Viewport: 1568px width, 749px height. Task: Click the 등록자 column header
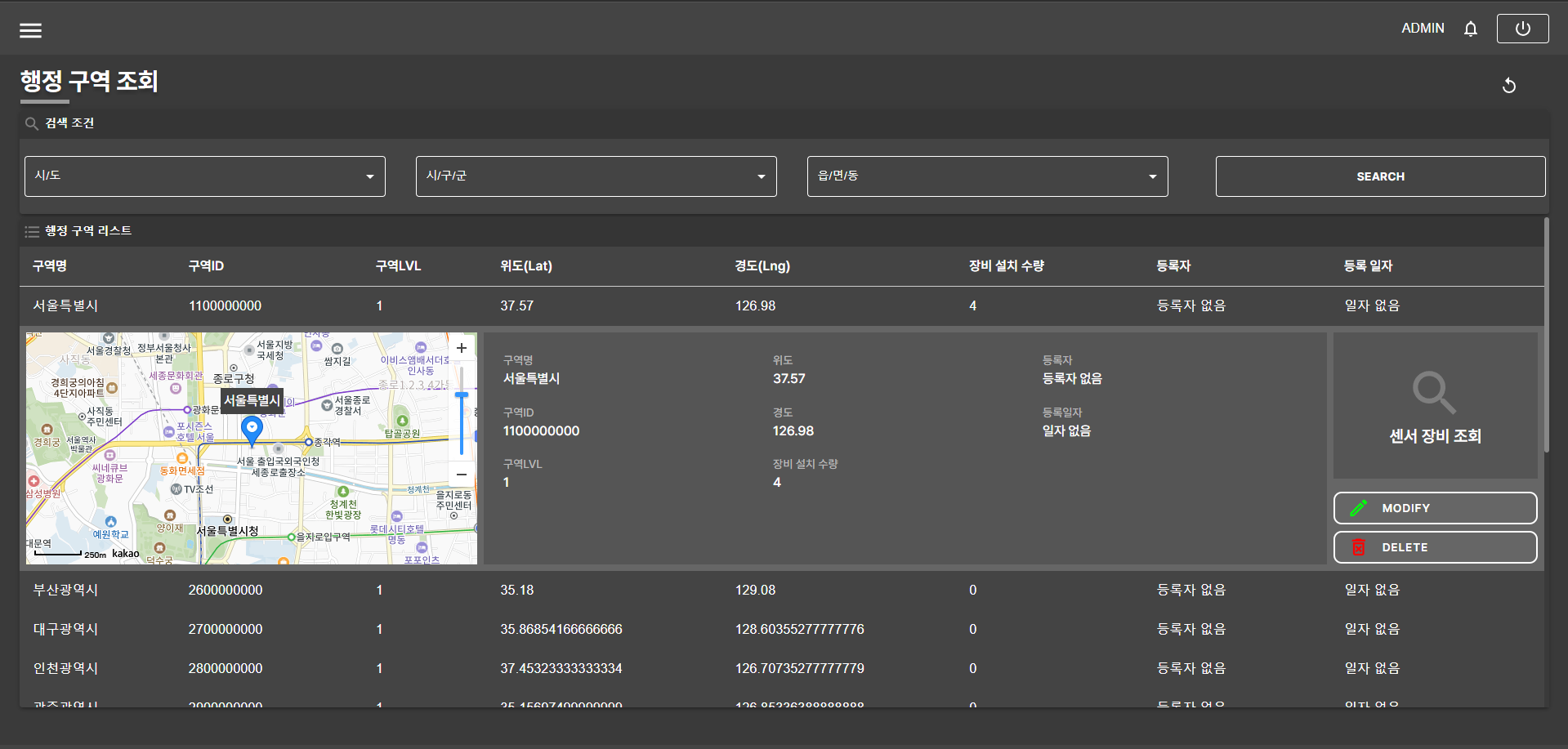coord(1173,266)
